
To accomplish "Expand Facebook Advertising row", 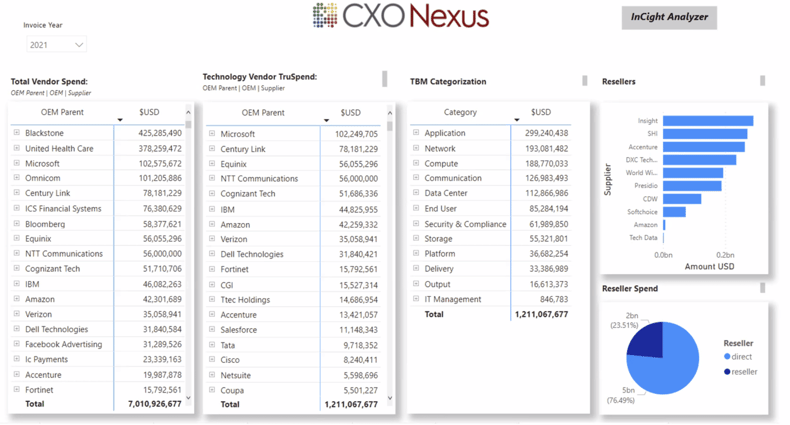I will coord(17,344).
